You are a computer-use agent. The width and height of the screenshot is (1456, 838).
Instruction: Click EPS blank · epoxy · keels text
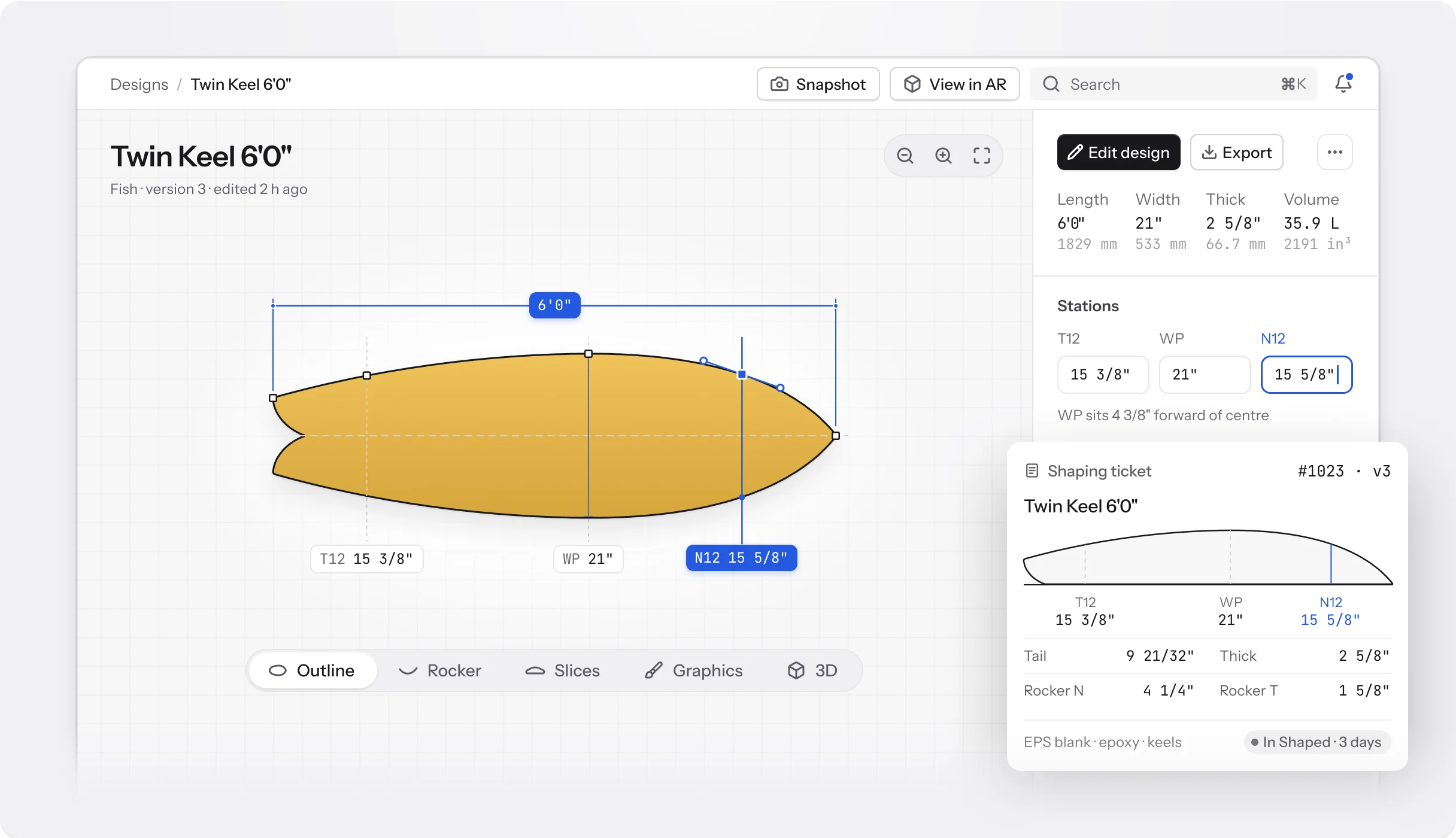[x=1103, y=742]
